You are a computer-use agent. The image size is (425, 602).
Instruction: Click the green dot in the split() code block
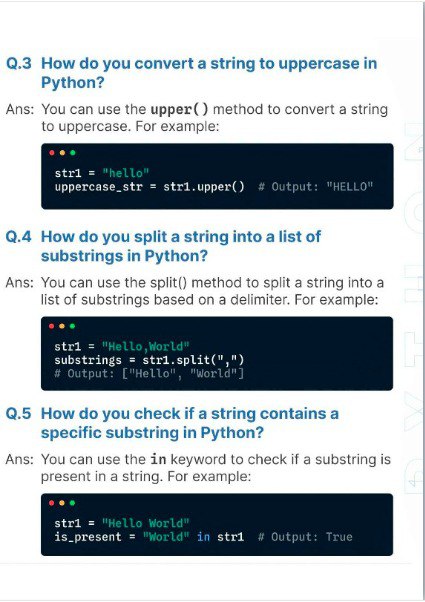coord(72,326)
